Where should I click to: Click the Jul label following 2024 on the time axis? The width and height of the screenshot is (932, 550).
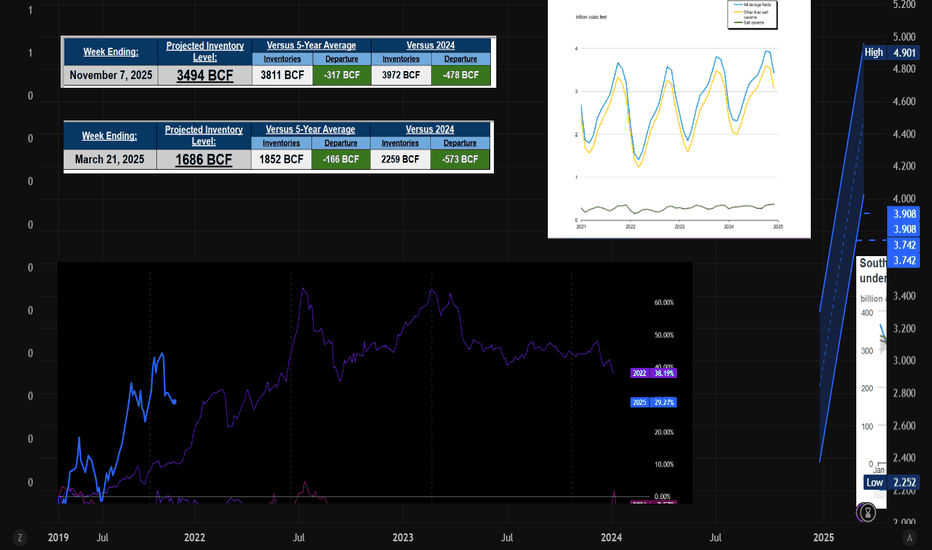(715, 538)
